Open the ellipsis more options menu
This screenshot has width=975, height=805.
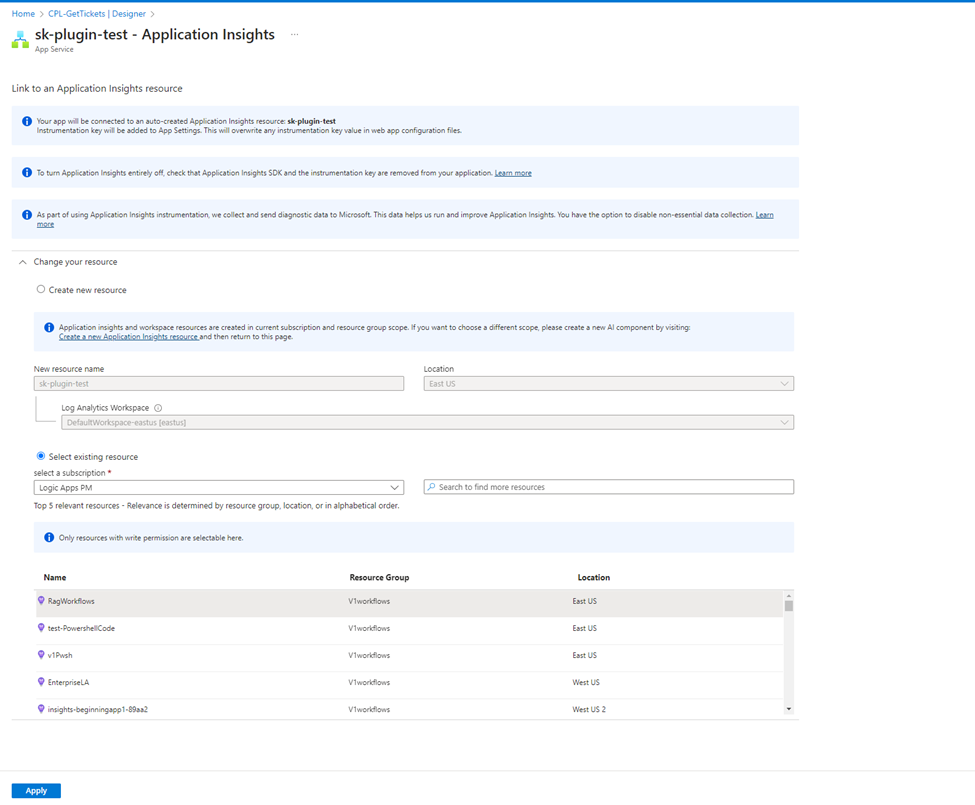(x=294, y=35)
